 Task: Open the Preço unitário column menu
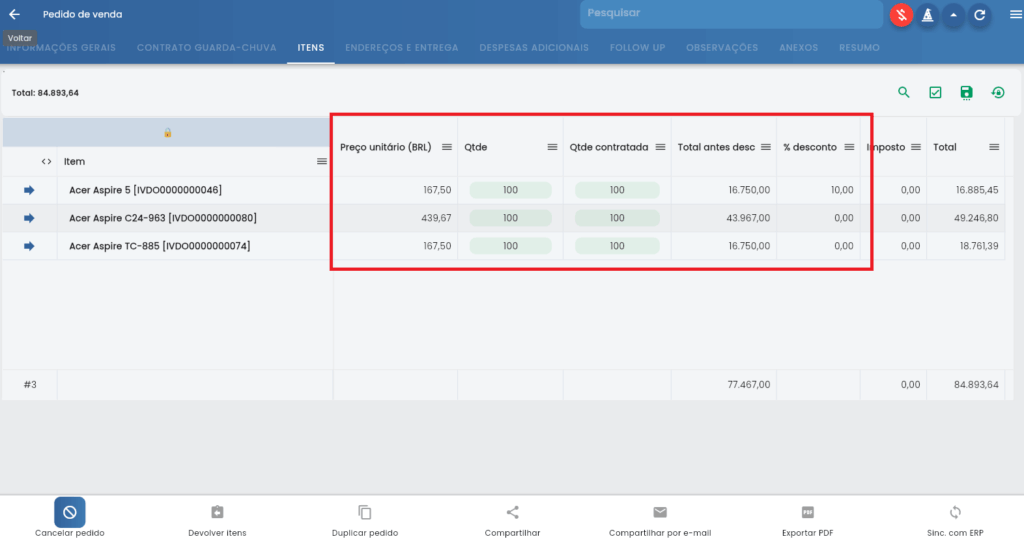click(x=446, y=147)
